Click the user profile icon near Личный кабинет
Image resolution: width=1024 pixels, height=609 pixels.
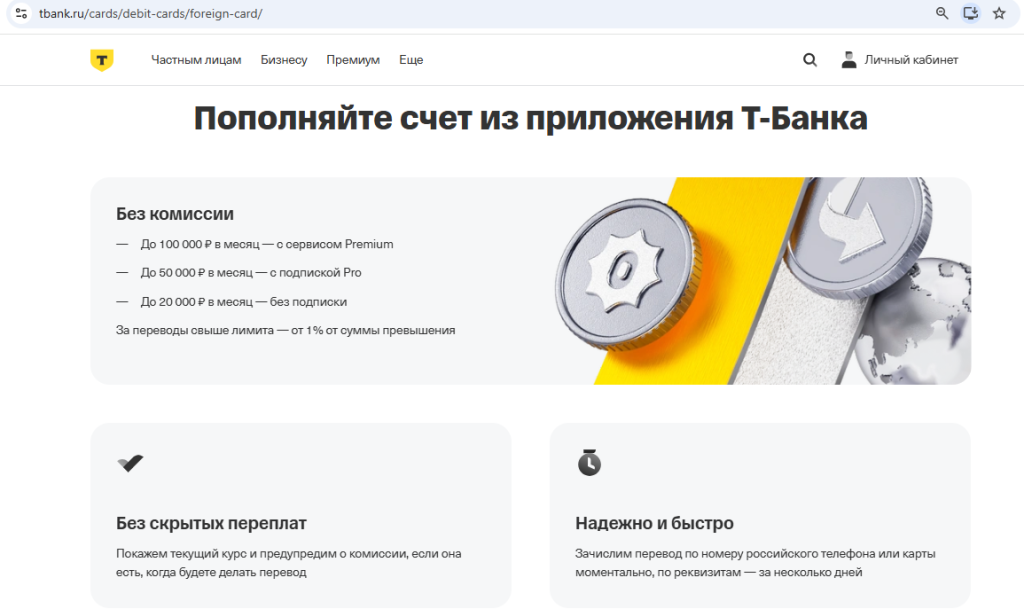pyautogui.click(x=848, y=60)
